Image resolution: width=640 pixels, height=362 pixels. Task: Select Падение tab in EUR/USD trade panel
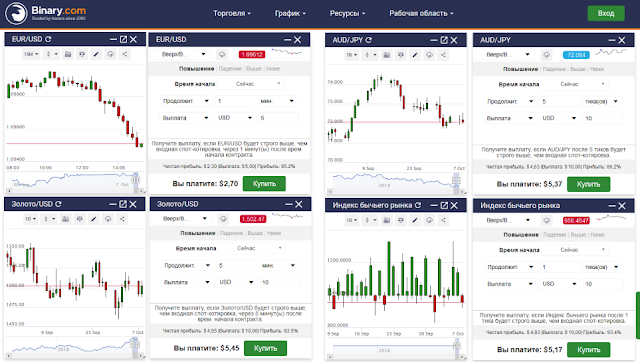(230, 69)
